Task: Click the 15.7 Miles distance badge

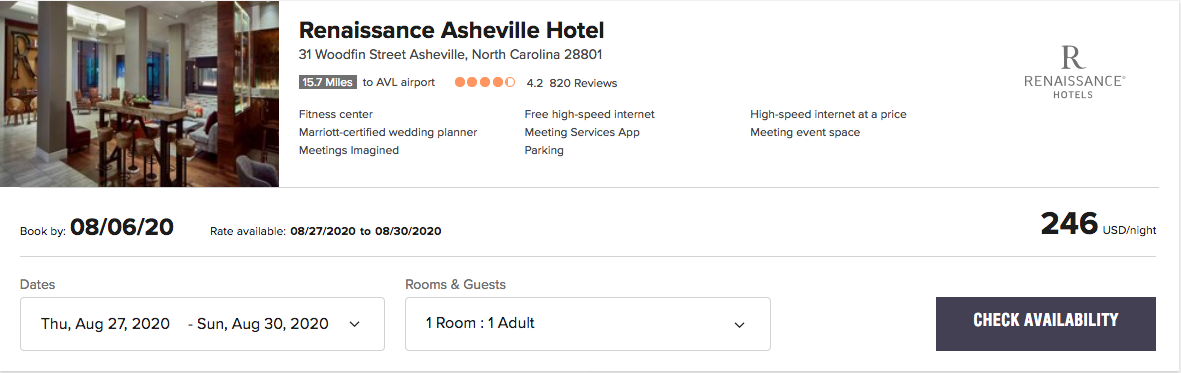Action: [328, 82]
